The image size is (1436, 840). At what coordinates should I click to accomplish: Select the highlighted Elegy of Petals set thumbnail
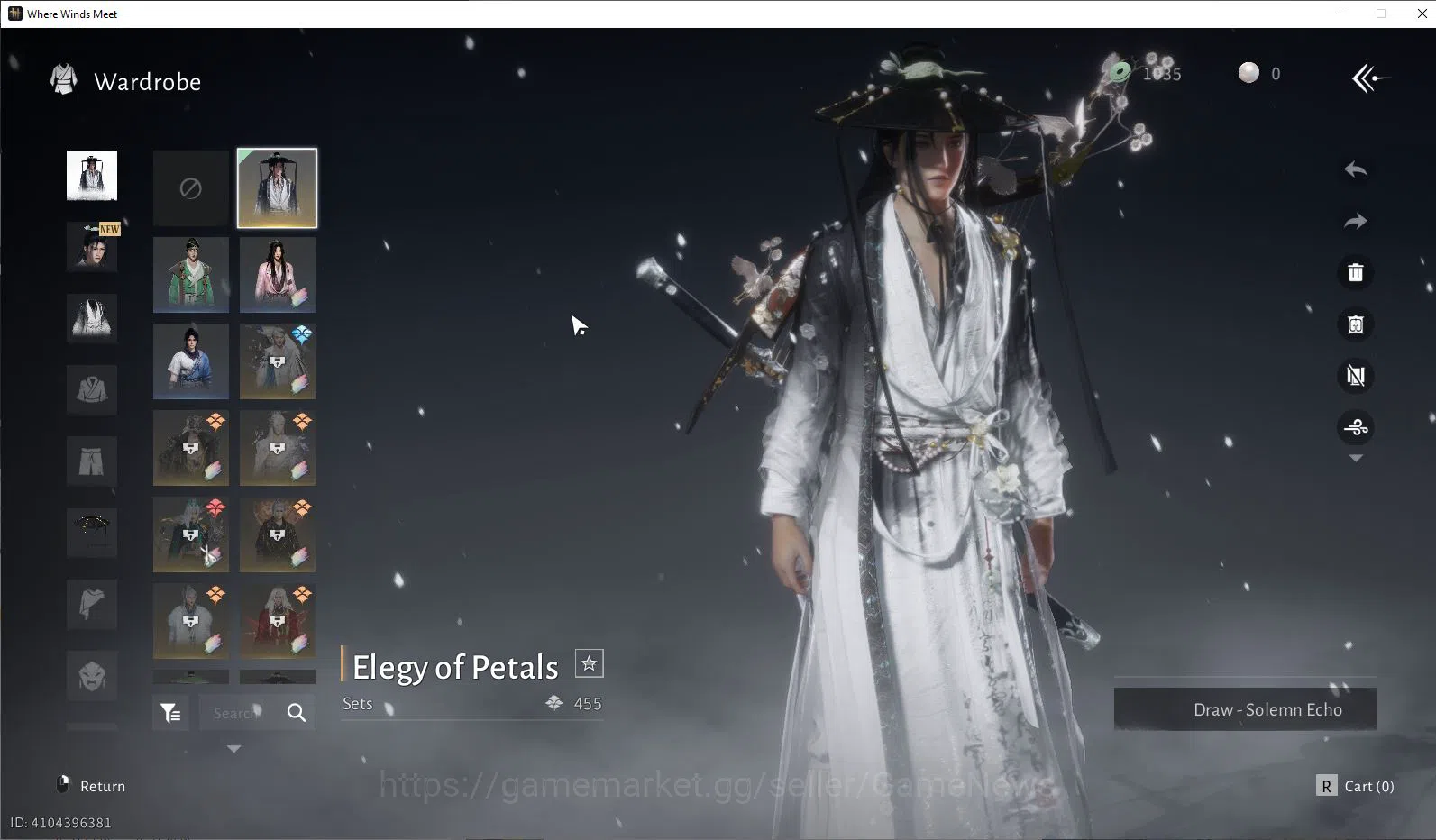coord(278,188)
